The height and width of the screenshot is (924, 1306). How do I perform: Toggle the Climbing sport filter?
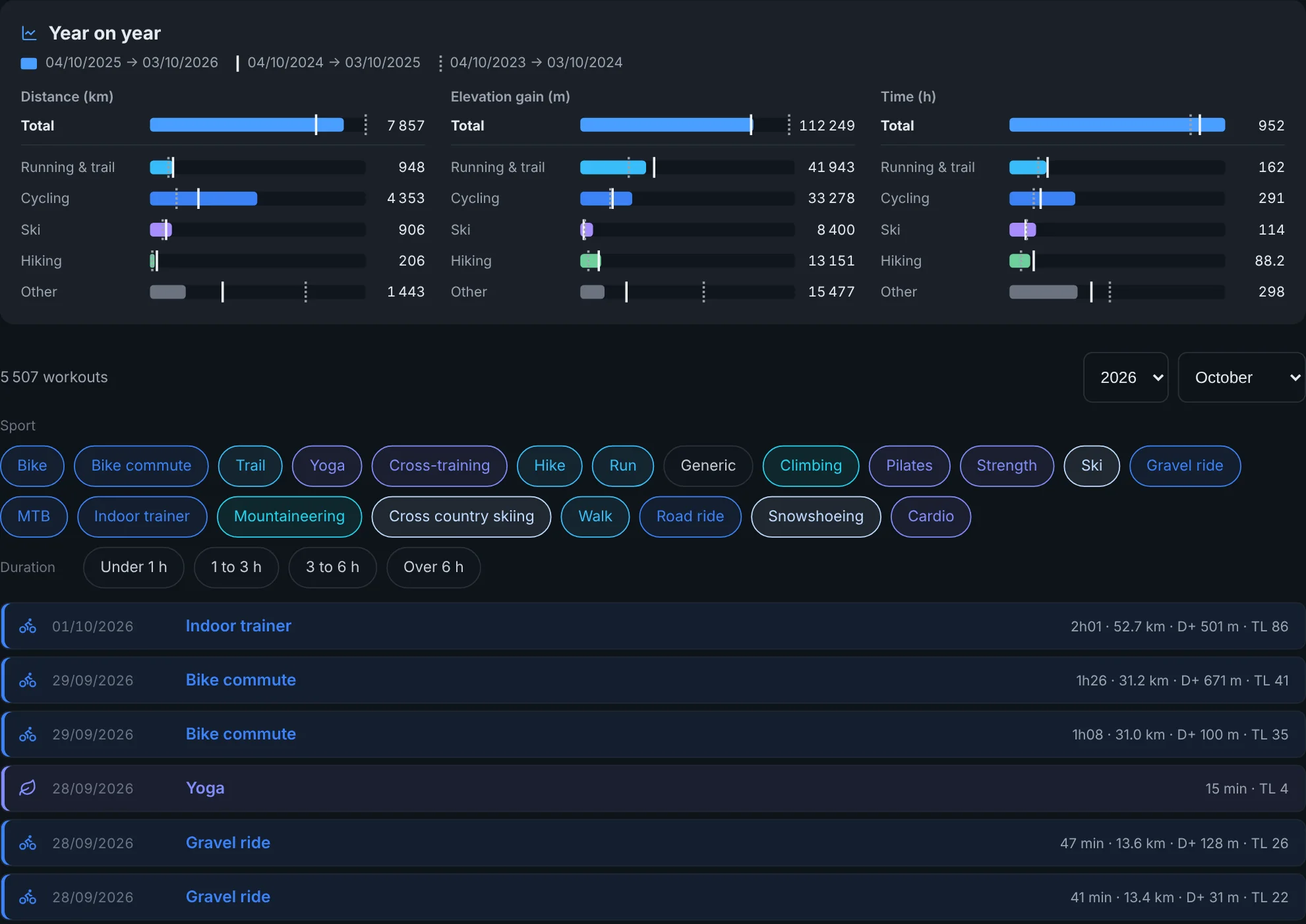pyautogui.click(x=811, y=466)
